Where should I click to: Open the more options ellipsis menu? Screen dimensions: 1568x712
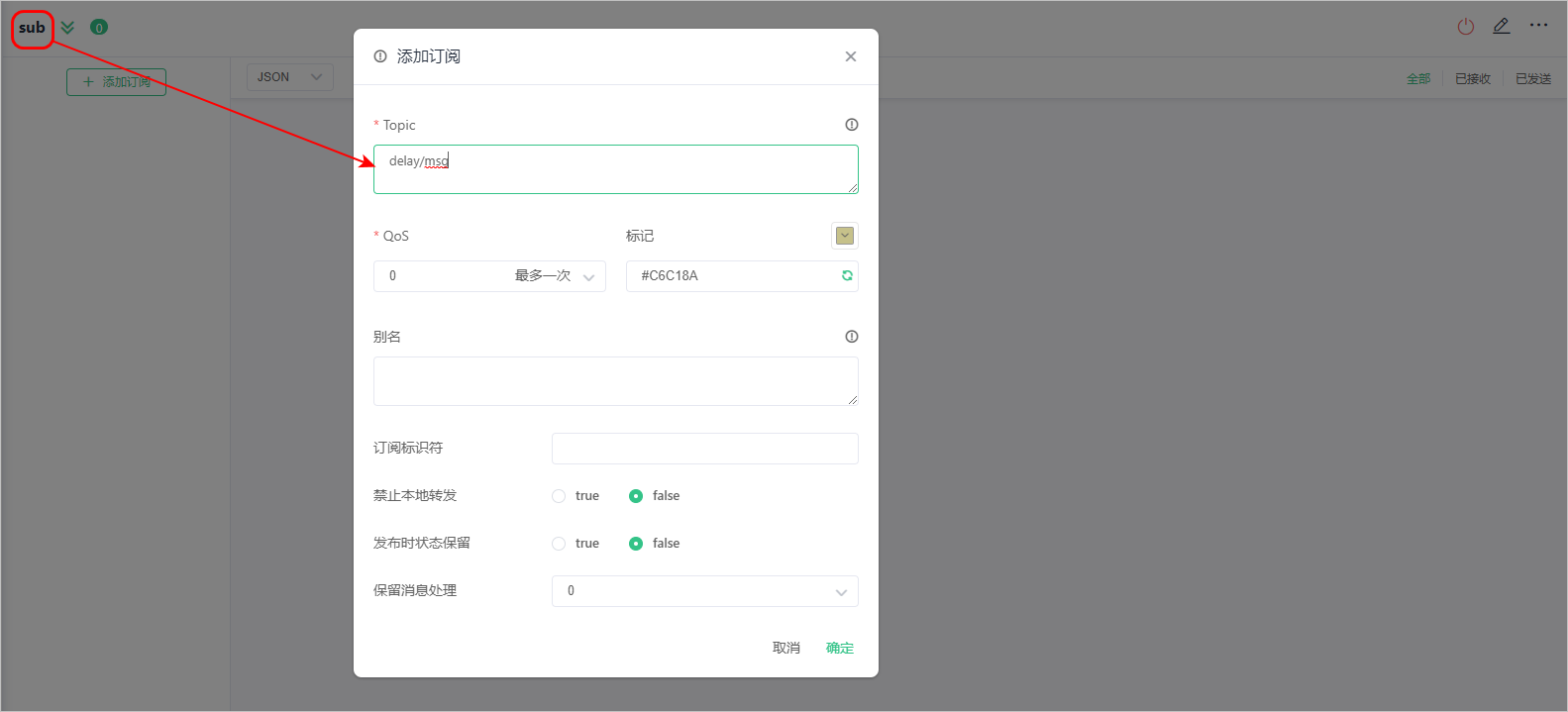[x=1538, y=26]
